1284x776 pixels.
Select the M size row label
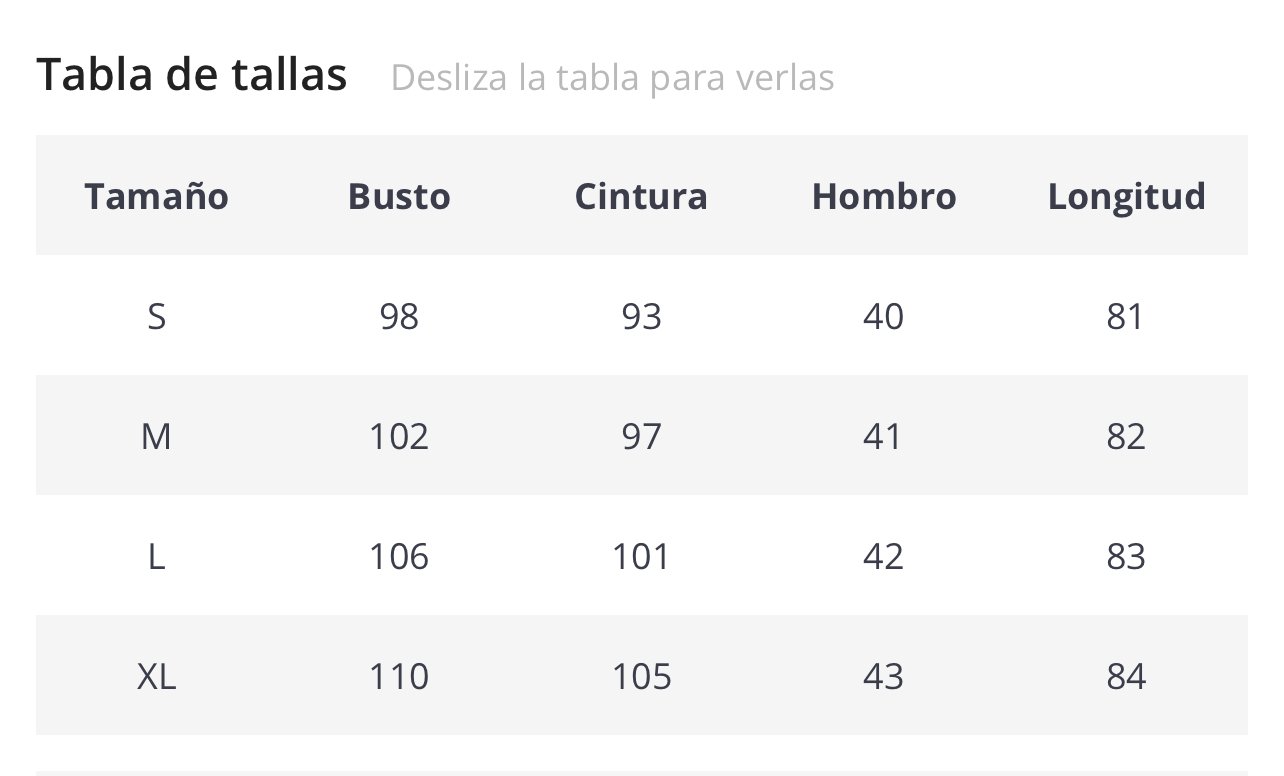156,436
